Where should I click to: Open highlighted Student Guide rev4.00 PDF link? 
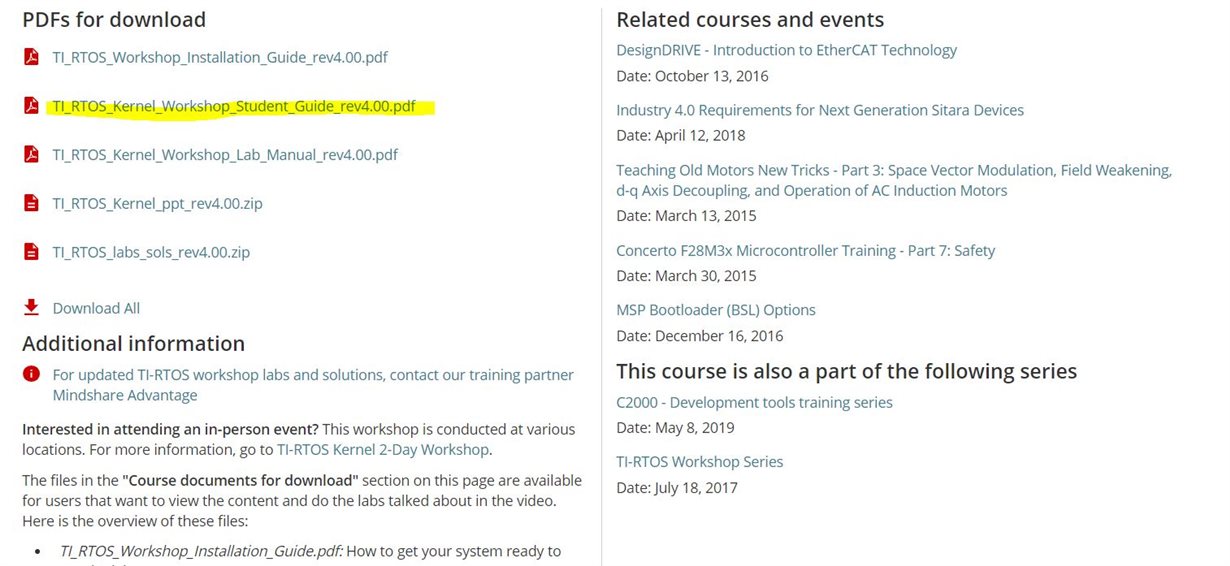click(x=234, y=106)
